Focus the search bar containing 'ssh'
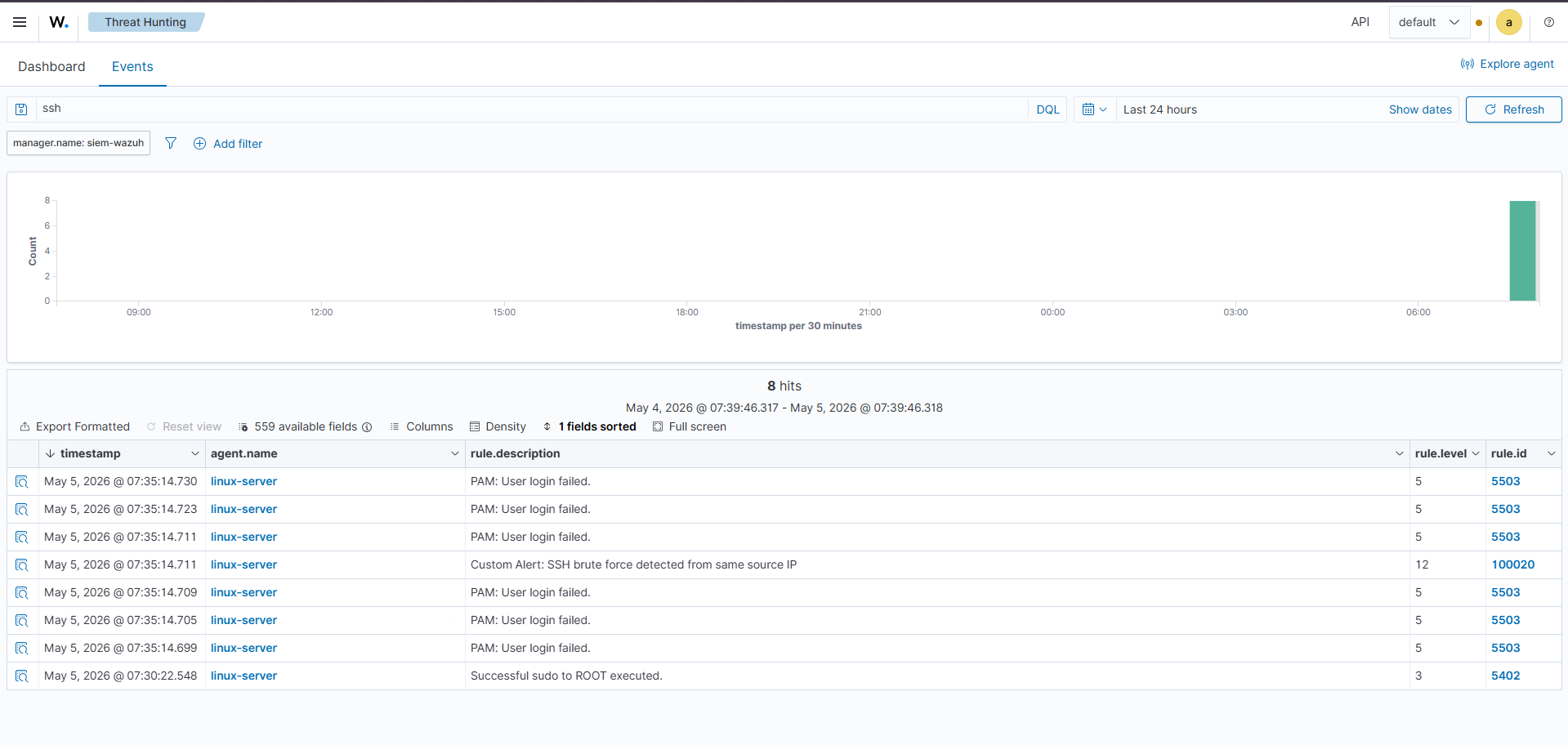This screenshot has height=745, width=1568. (531, 109)
